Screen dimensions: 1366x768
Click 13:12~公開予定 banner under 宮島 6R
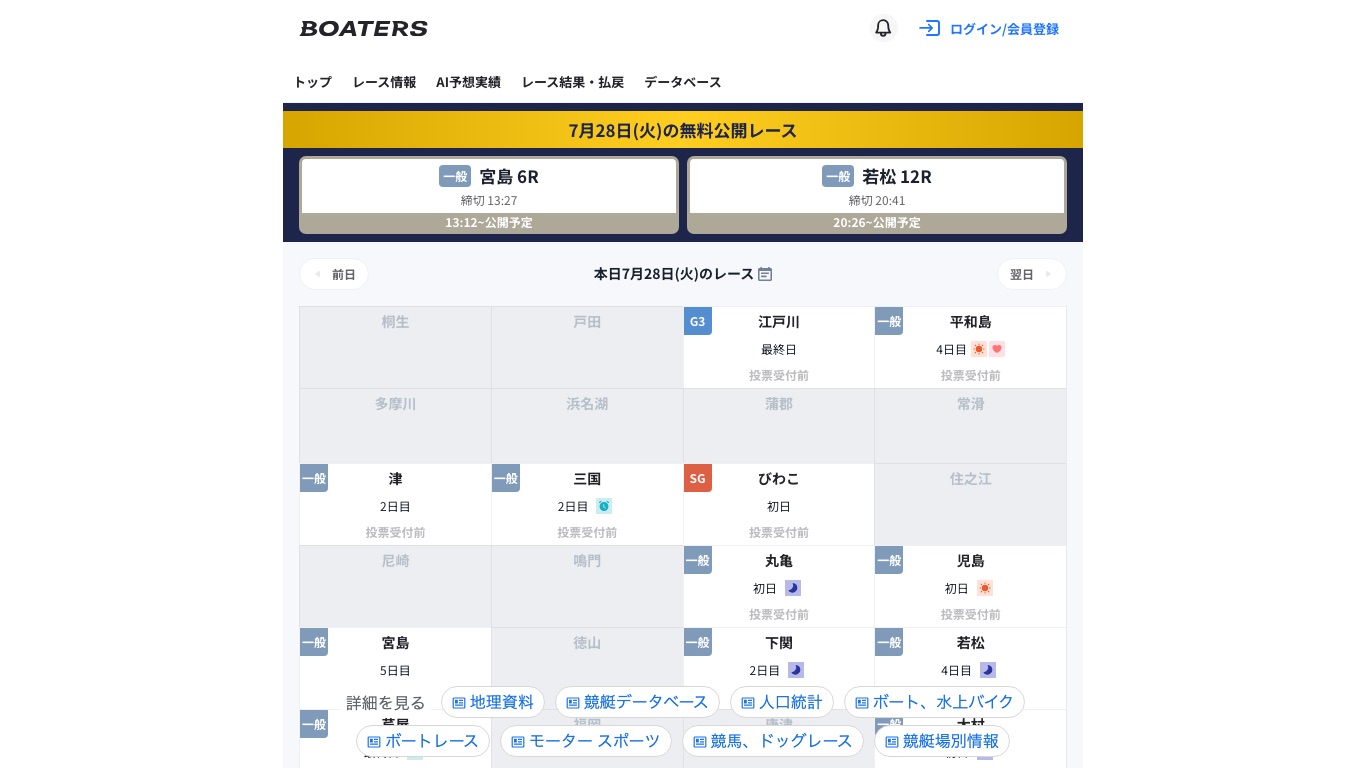tap(489, 223)
